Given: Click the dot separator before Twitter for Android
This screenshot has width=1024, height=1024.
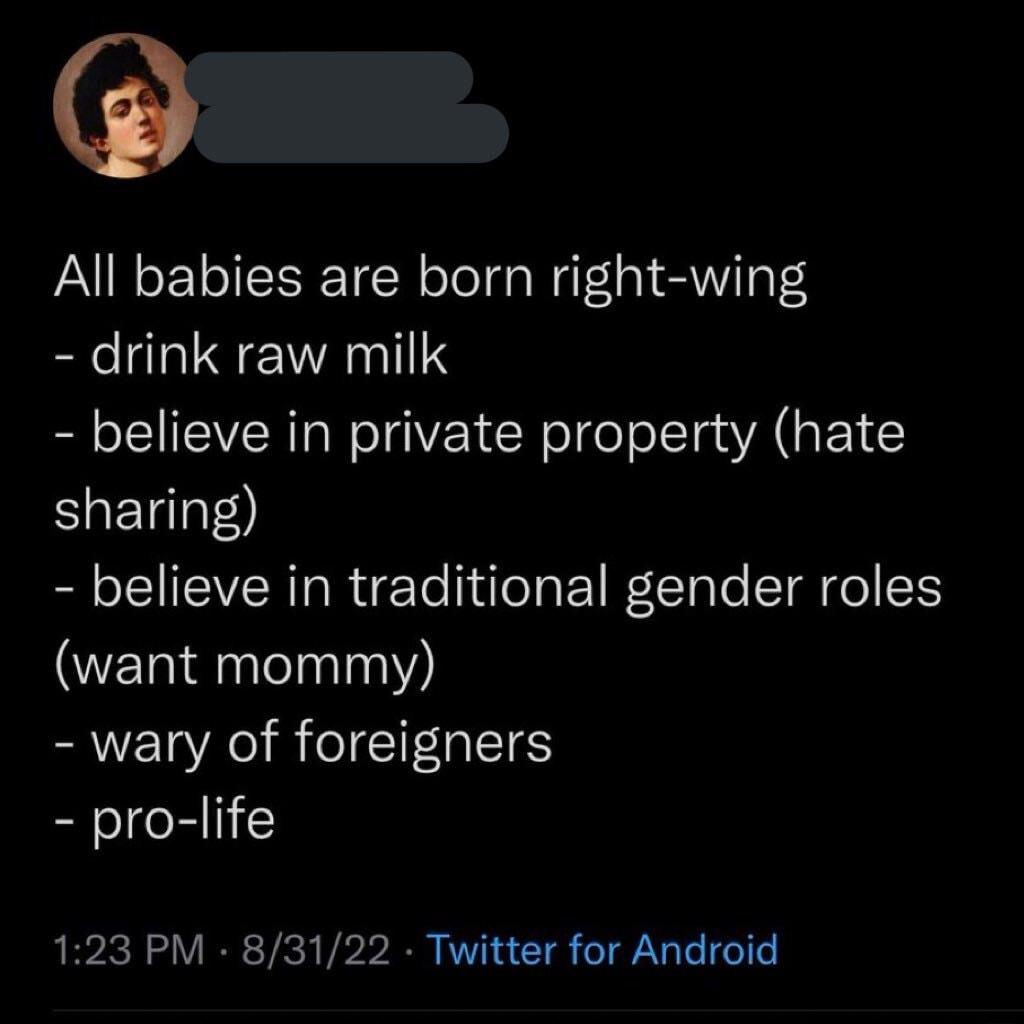Looking at the screenshot, I should point(410,952).
